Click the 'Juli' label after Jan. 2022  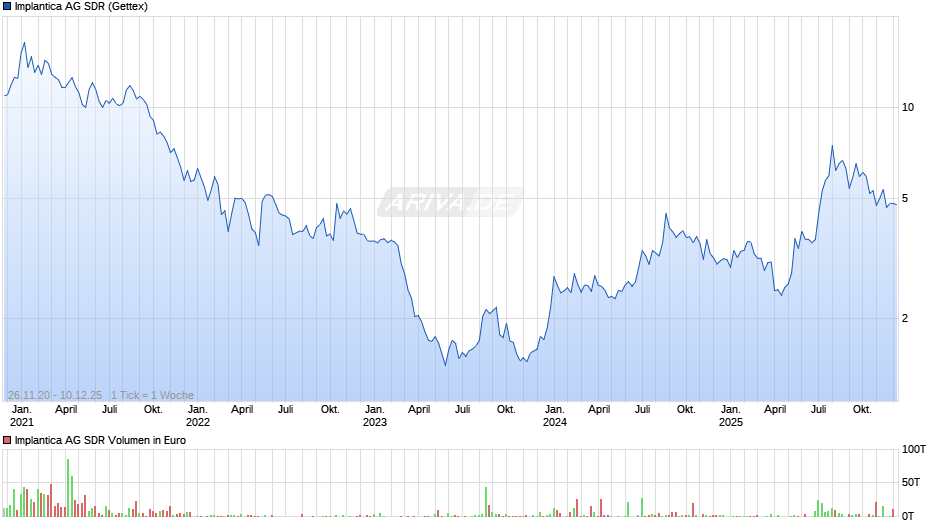(286, 410)
